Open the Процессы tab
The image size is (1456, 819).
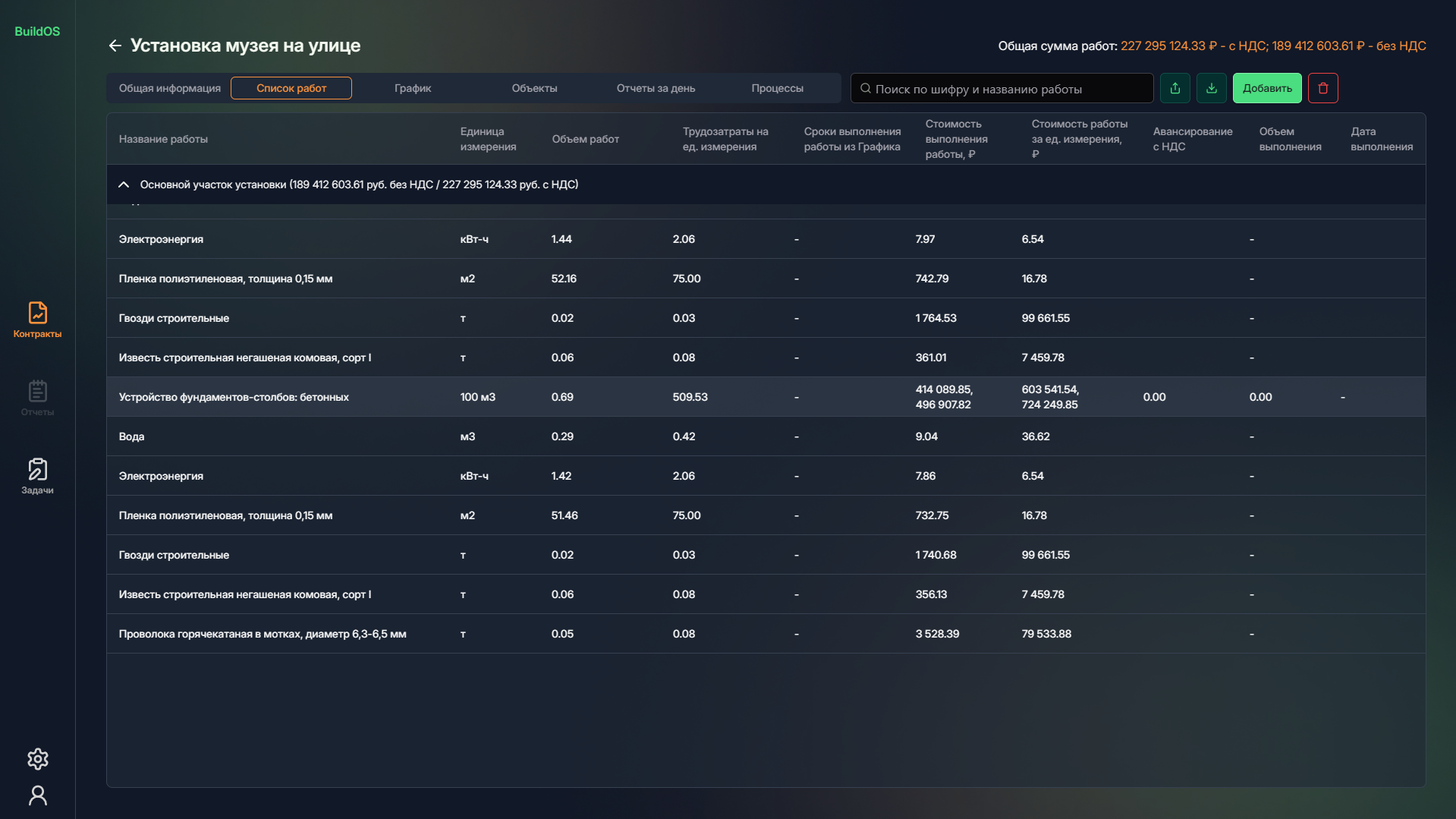click(x=777, y=88)
